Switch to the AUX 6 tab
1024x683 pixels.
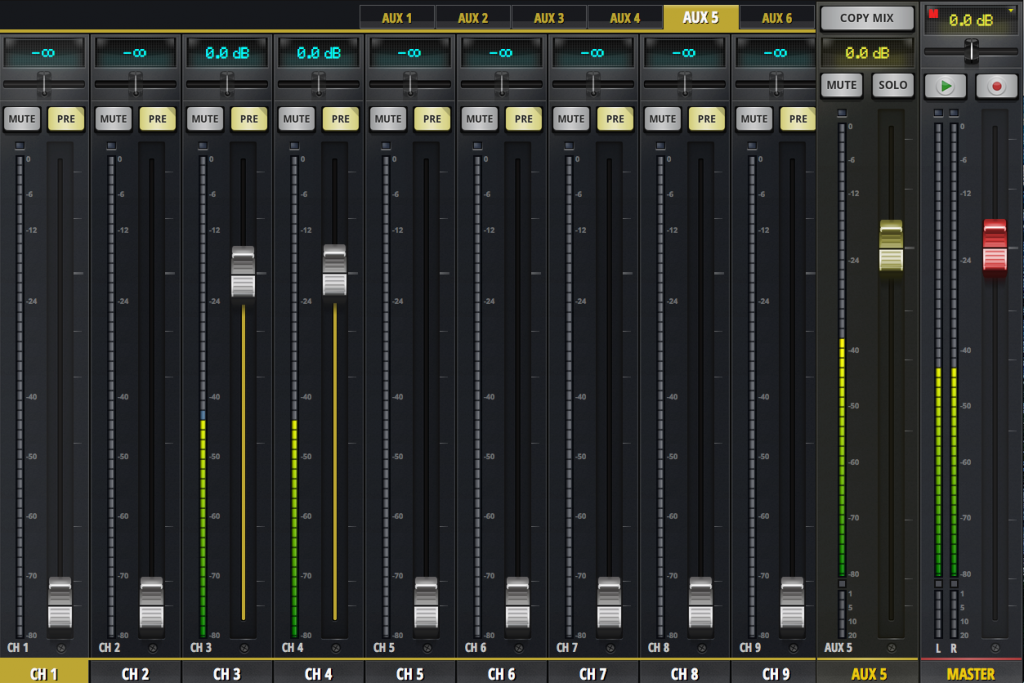(x=776, y=18)
